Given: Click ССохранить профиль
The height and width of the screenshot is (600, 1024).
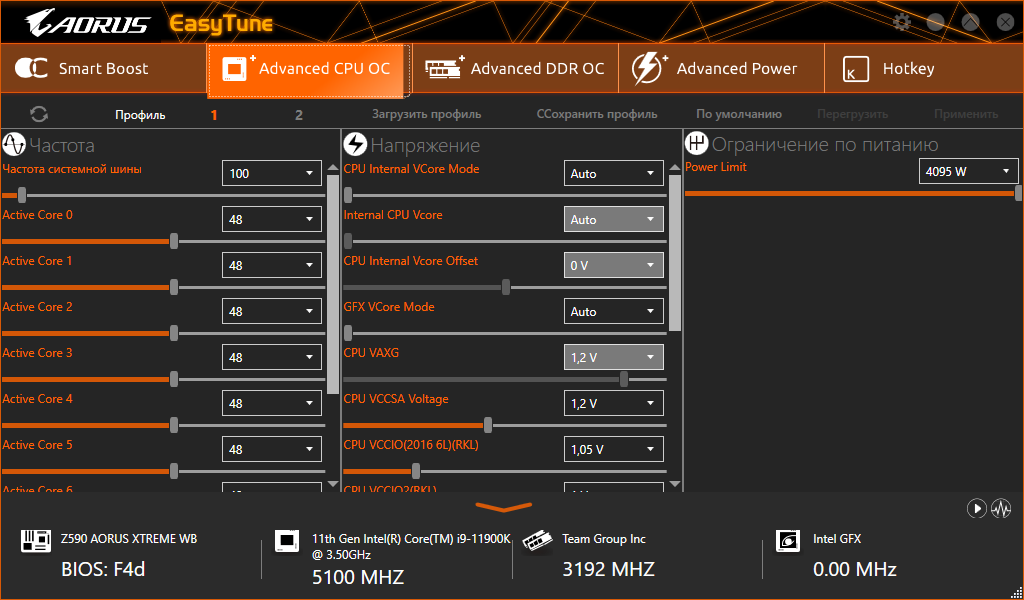Looking at the screenshot, I should 597,114.
